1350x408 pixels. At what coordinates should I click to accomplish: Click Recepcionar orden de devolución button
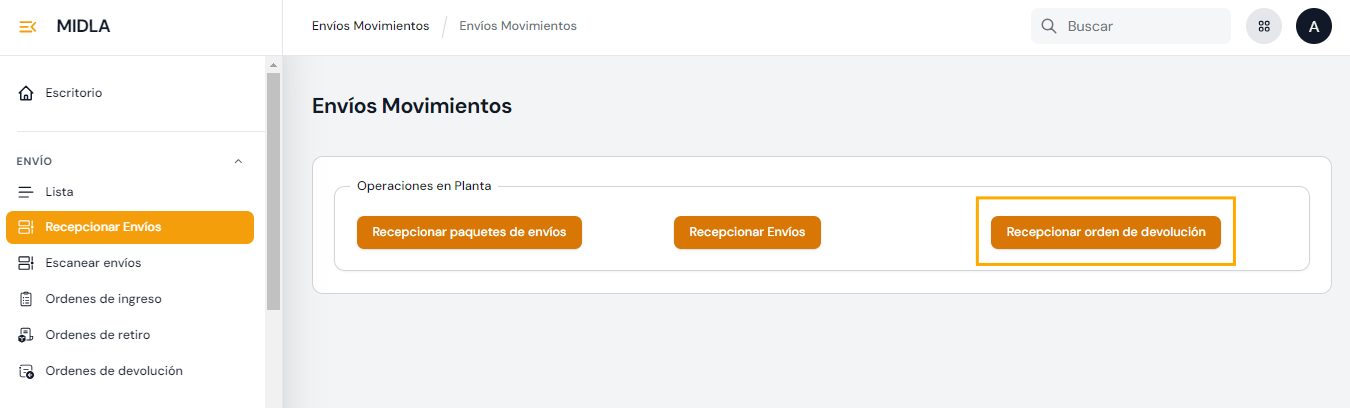tap(1105, 232)
